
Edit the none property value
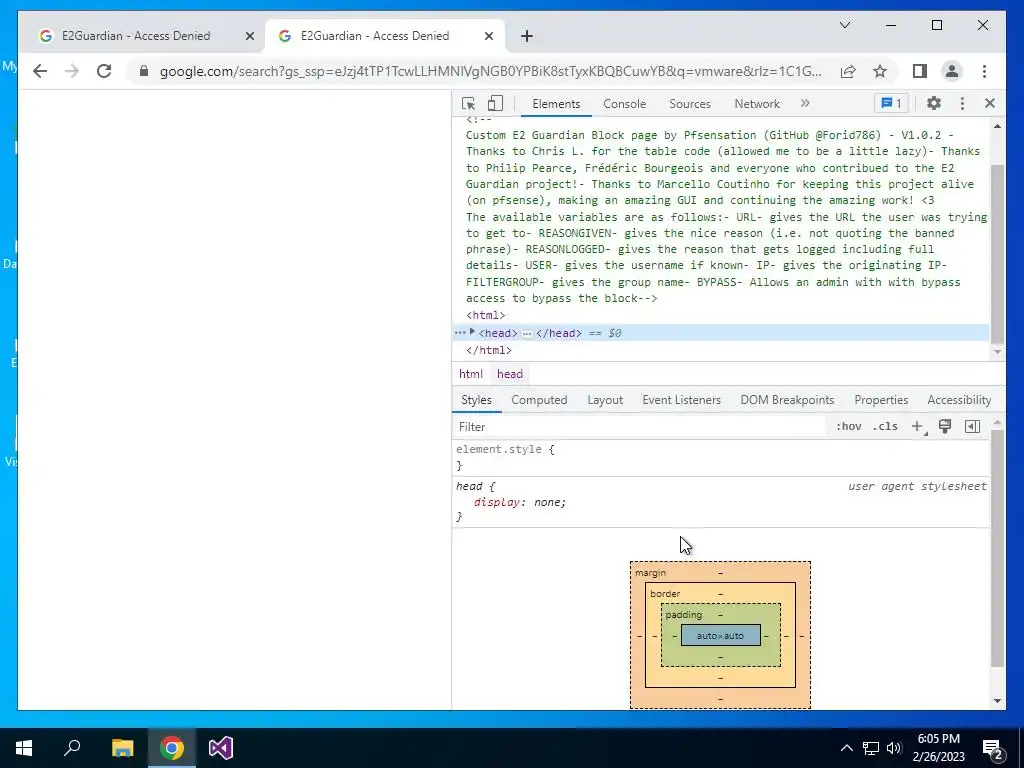coord(547,502)
